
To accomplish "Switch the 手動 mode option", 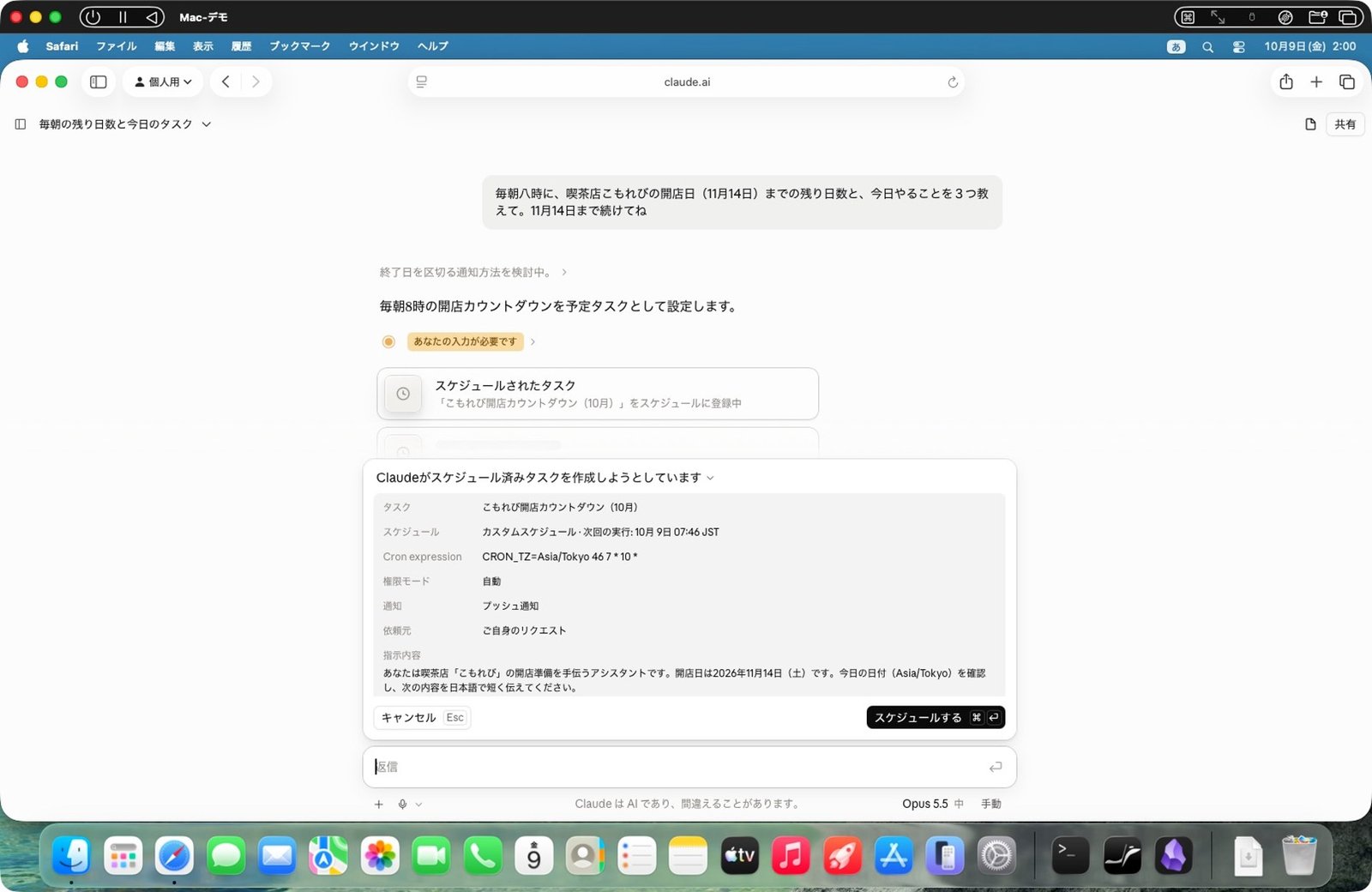I will [x=991, y=804].
